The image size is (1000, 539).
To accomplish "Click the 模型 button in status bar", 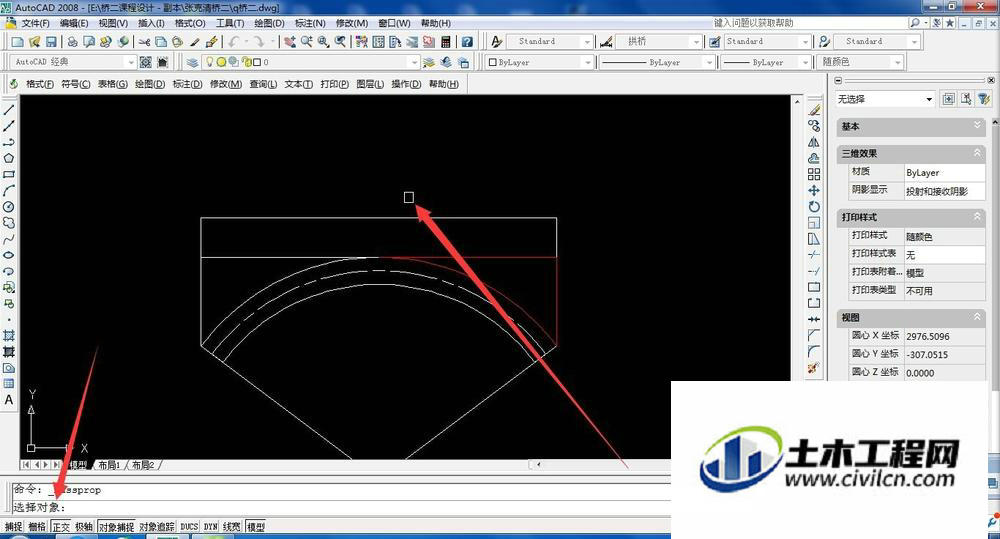I will click(x=256, y=527).
